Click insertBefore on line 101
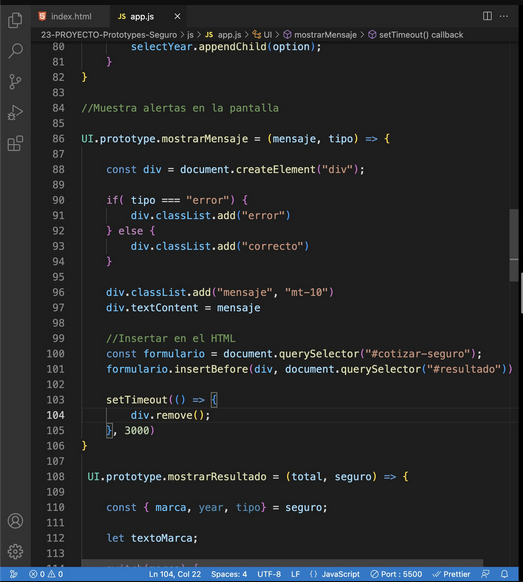The height and width of the screenshot is (582, 523). 211,369
